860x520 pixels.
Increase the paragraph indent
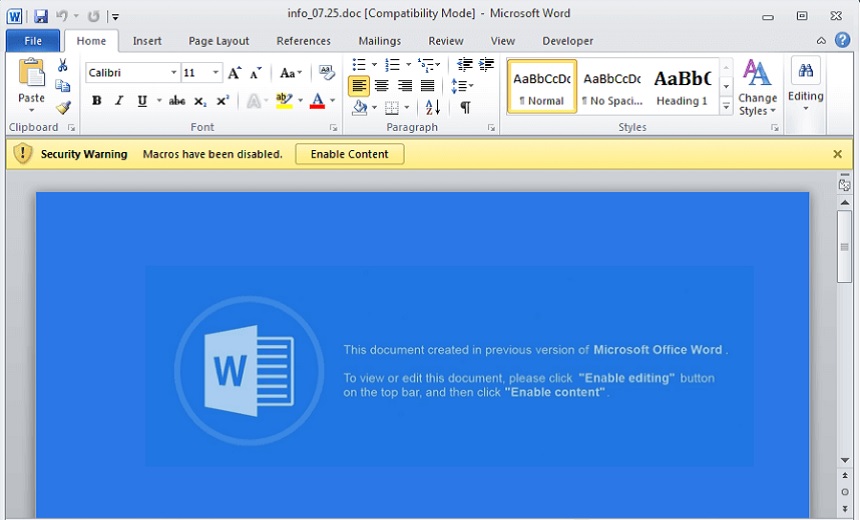[486, 65]
